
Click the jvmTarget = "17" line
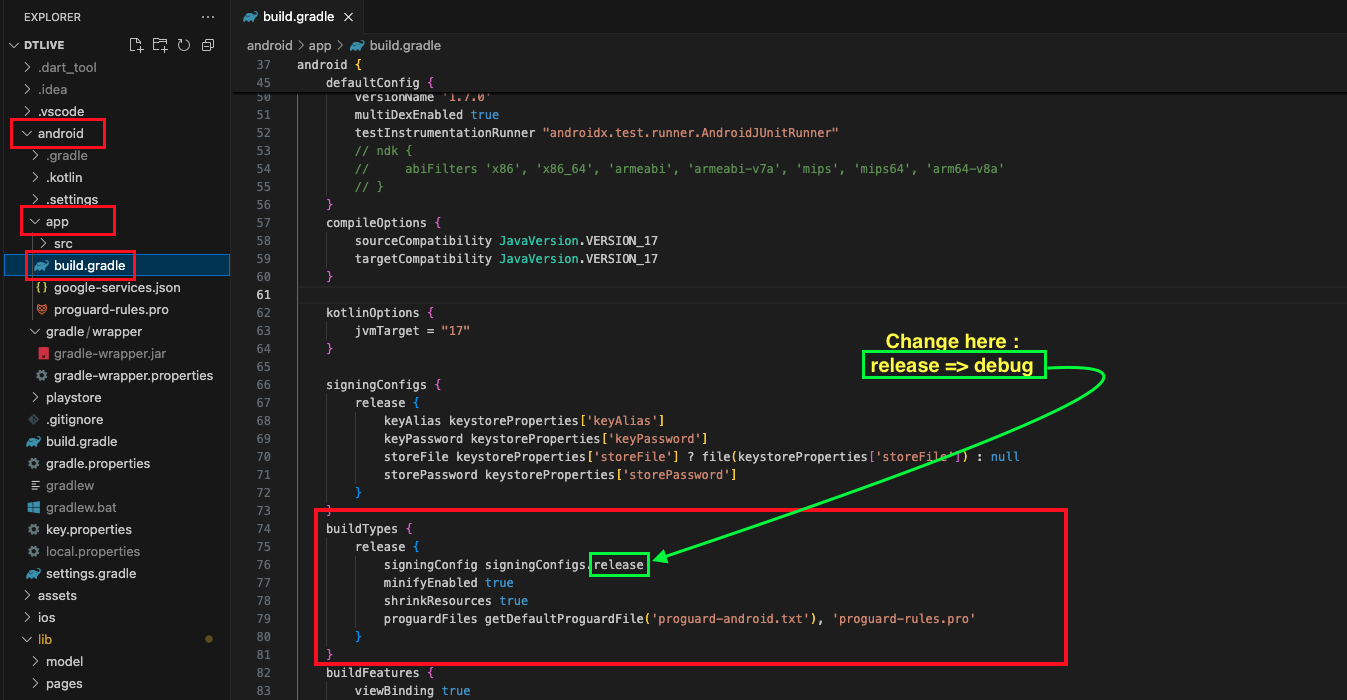(412, 331)
